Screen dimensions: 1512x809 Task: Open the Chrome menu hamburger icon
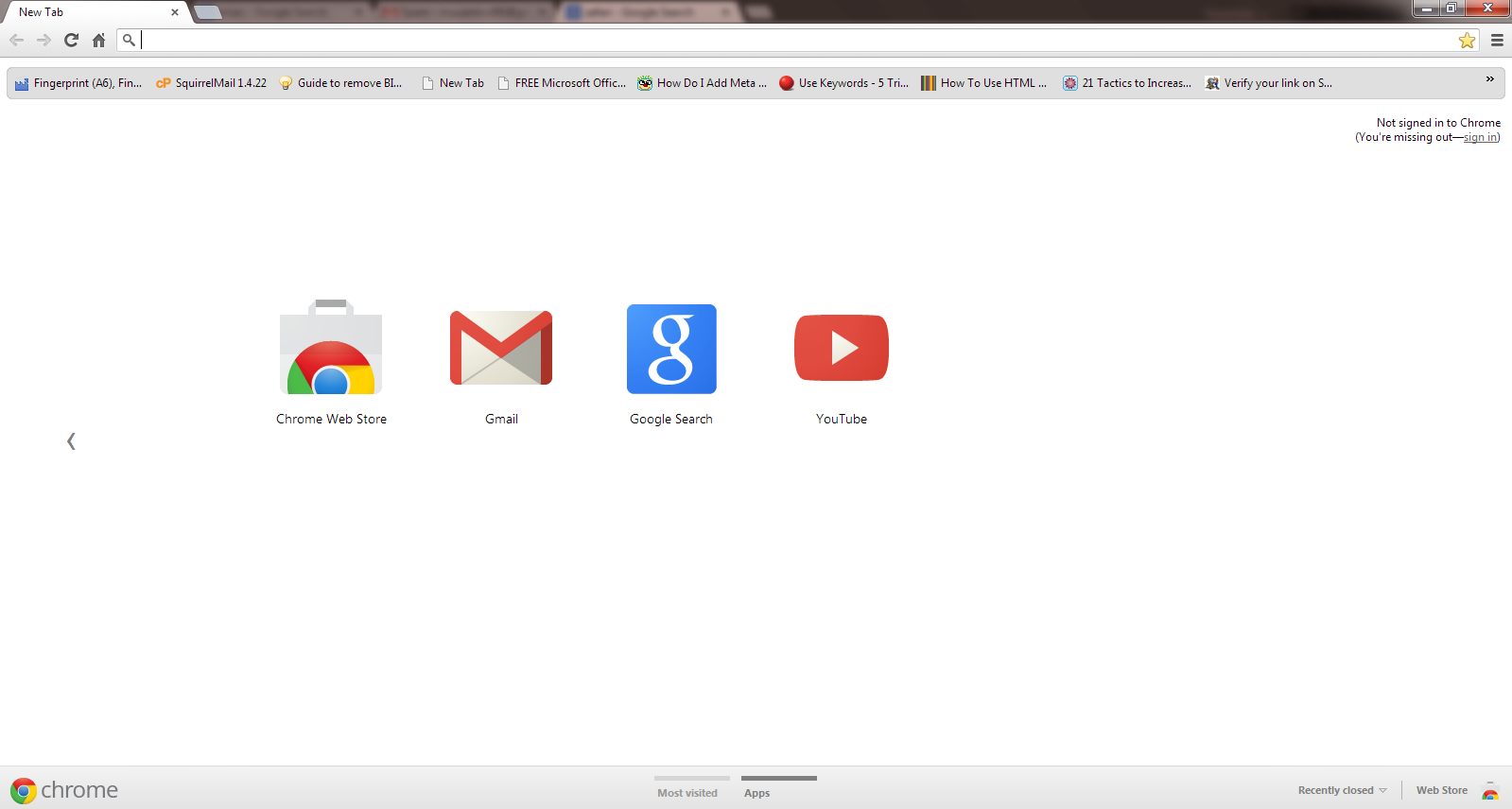(1497, 40)
